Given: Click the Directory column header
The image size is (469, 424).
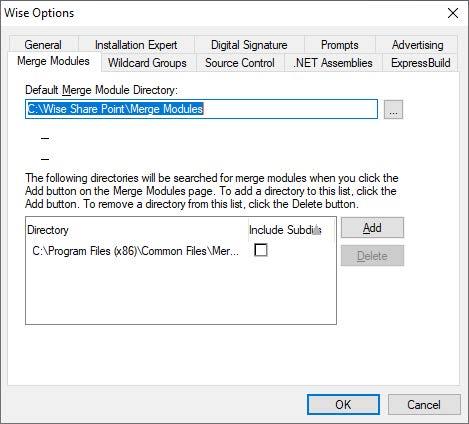Looking at the screenshot, I should point(137,230).
